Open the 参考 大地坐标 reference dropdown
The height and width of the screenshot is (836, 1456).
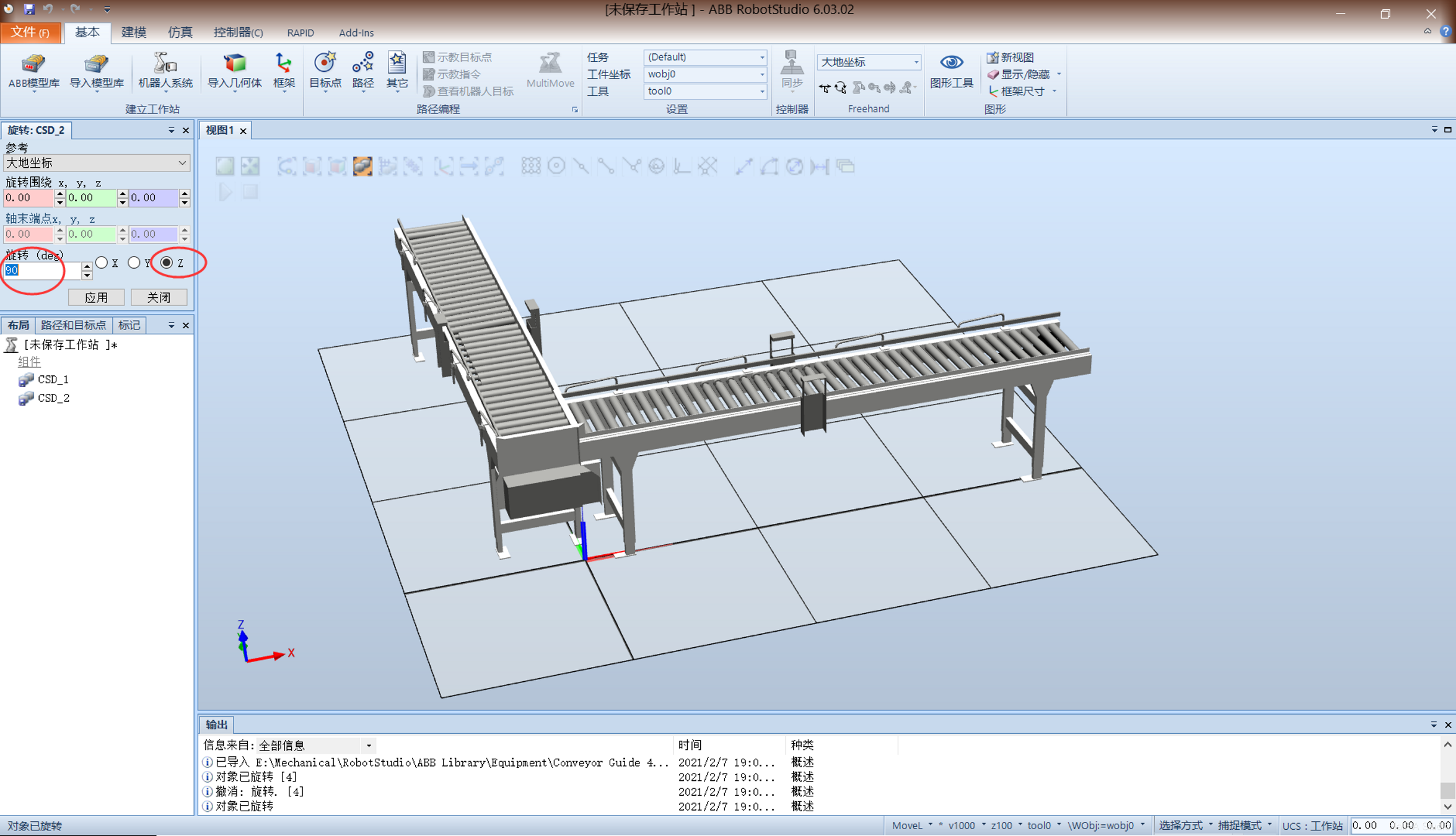click(96, 163)
